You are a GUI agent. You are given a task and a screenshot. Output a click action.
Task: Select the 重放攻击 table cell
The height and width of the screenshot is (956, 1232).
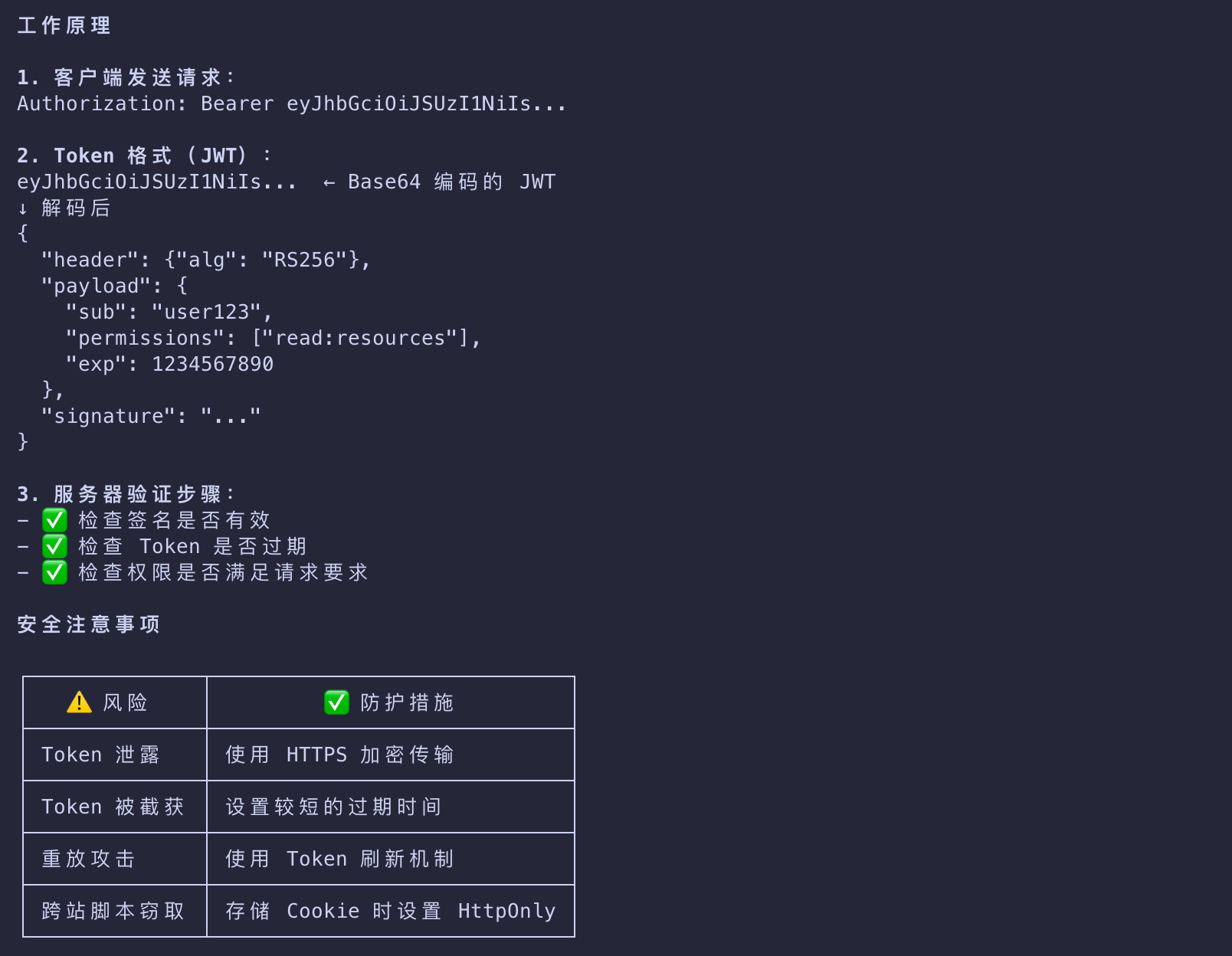pyautogui.click(x=88, y=859)
